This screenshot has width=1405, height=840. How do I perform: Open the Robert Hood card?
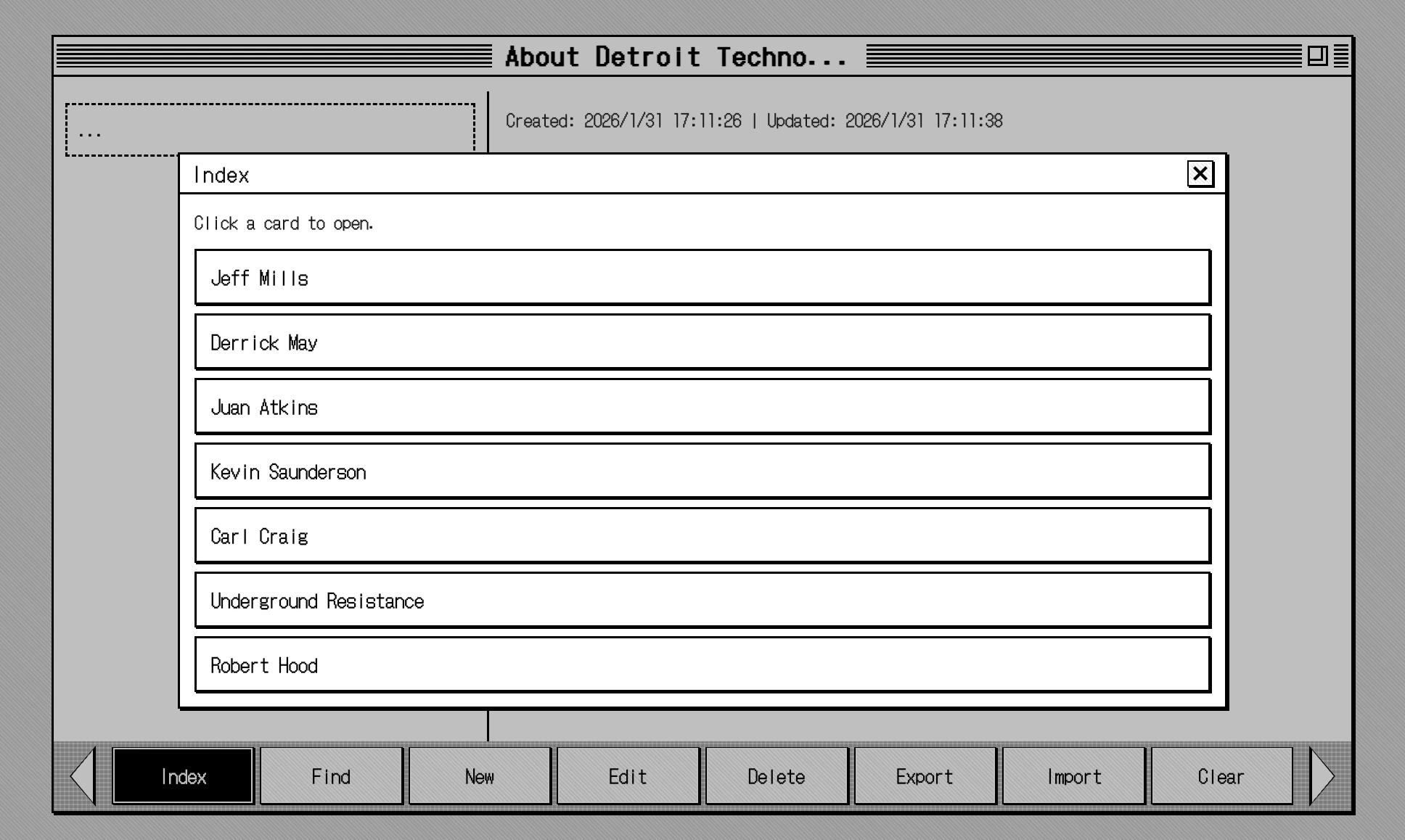tap(702, 664)
